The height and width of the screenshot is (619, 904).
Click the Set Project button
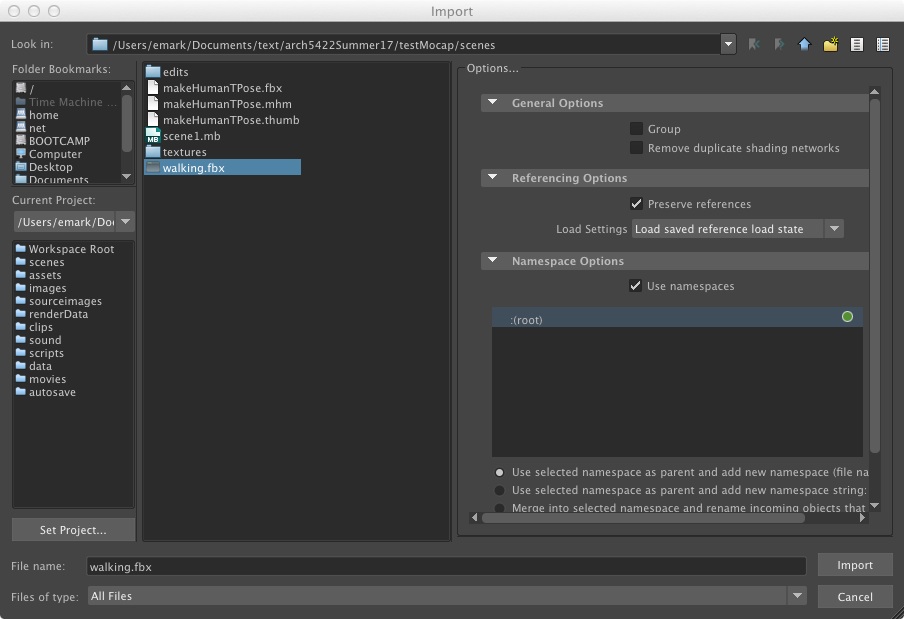coord(72,529)
